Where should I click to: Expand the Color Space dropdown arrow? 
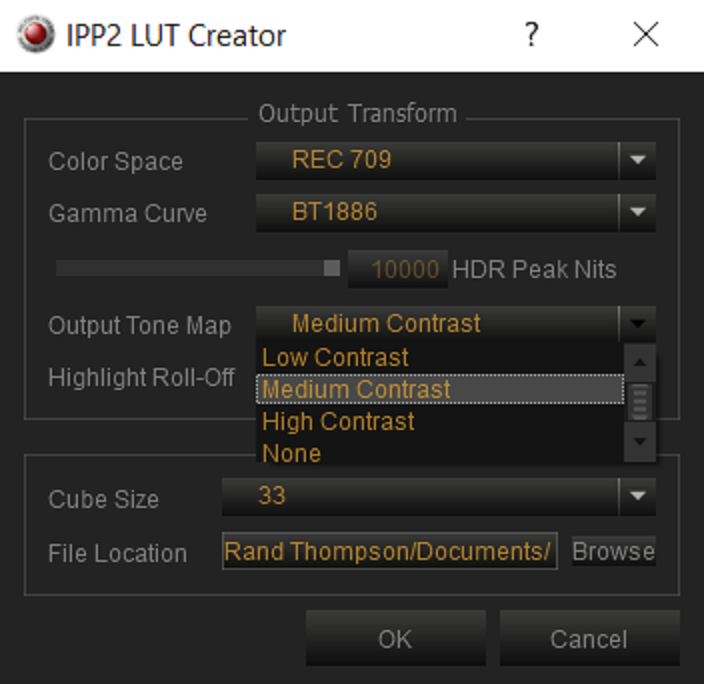(638, 160)
